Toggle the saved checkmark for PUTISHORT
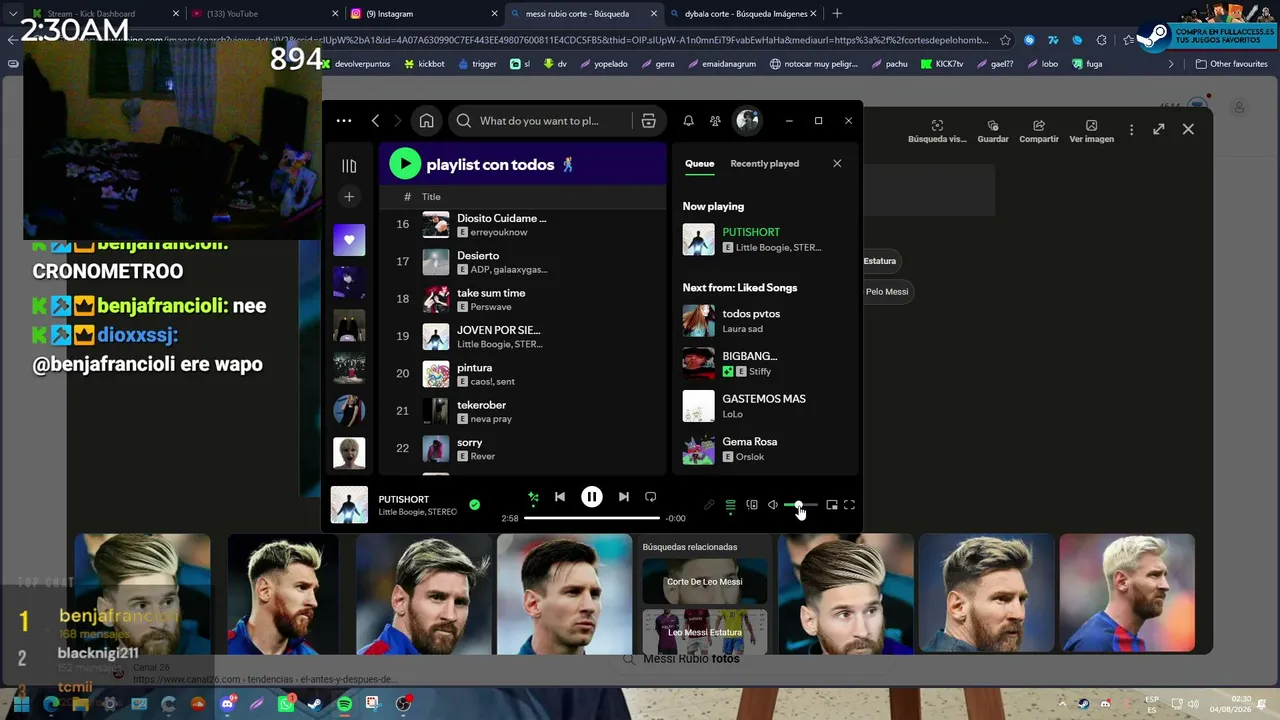Viewport: 1280px width, 720px height. [475, 505]
